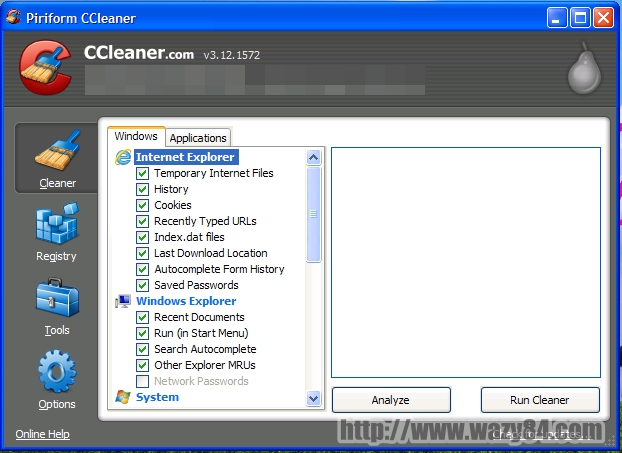Uncheck Other Explorer MRUs
The height and width of the screenshot is (453, 622).
(x=142, y=365)
